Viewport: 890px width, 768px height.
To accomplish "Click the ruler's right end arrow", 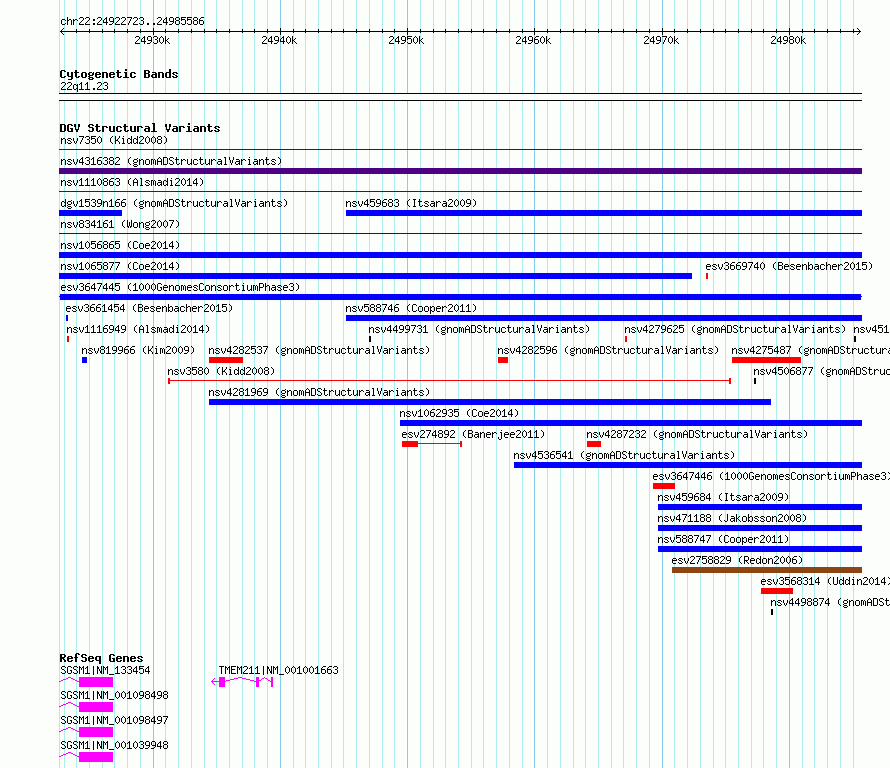I will (858, 31).
